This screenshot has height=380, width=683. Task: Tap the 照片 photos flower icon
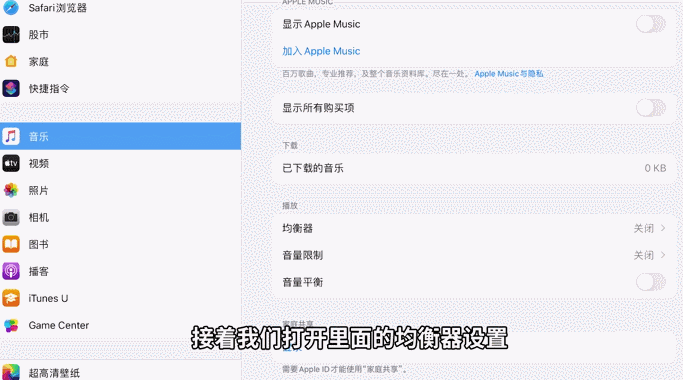pyautogui.click(x=11, y=190)
